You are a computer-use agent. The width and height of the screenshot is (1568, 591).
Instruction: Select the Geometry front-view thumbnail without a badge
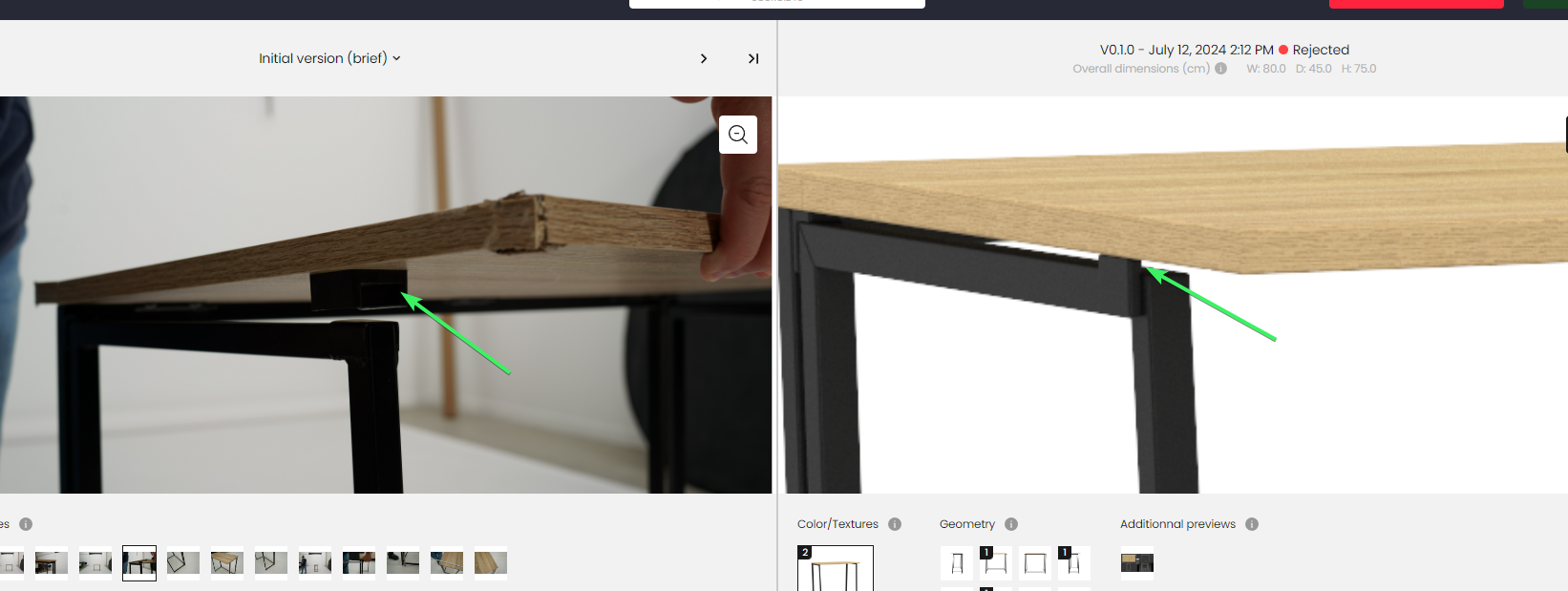(x=1035, y=563)
